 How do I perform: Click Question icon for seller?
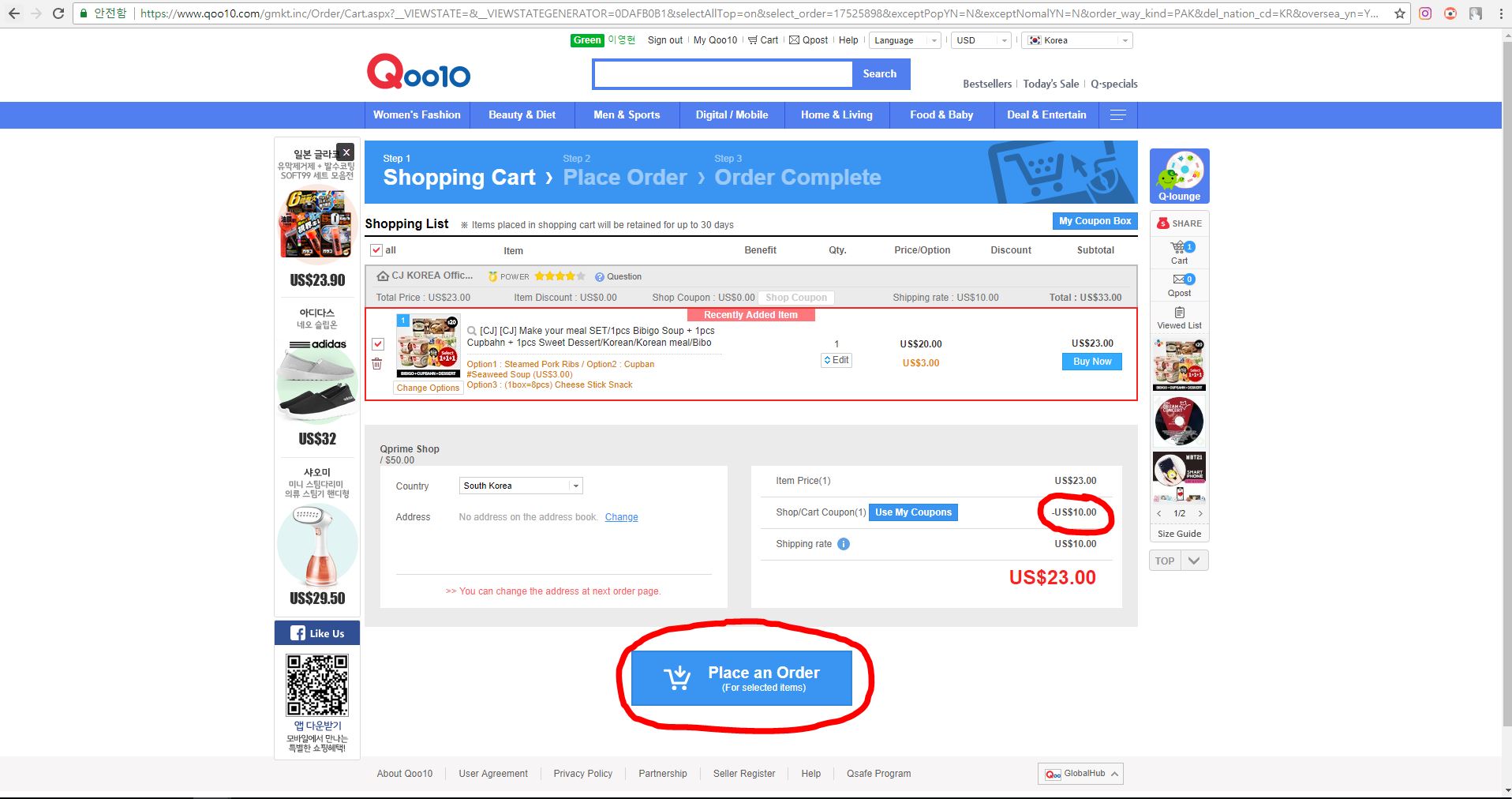pos(618,276)
